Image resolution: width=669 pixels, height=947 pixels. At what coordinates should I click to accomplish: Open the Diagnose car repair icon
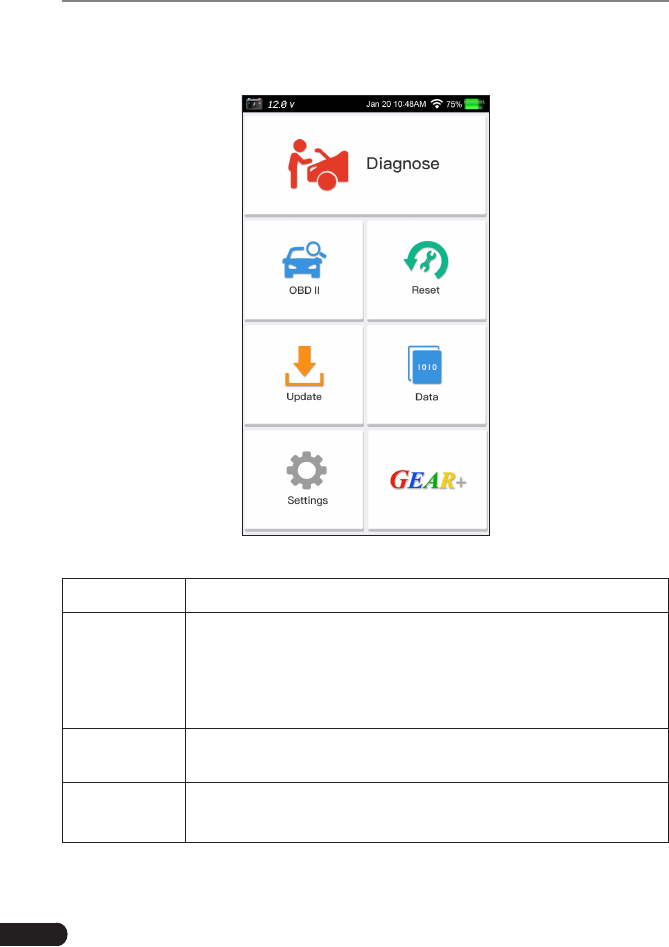tap(318, 165)
